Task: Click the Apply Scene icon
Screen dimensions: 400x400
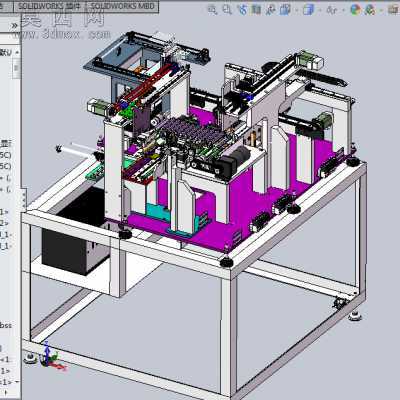Action: pyautogui.click(x=370, y=10)
